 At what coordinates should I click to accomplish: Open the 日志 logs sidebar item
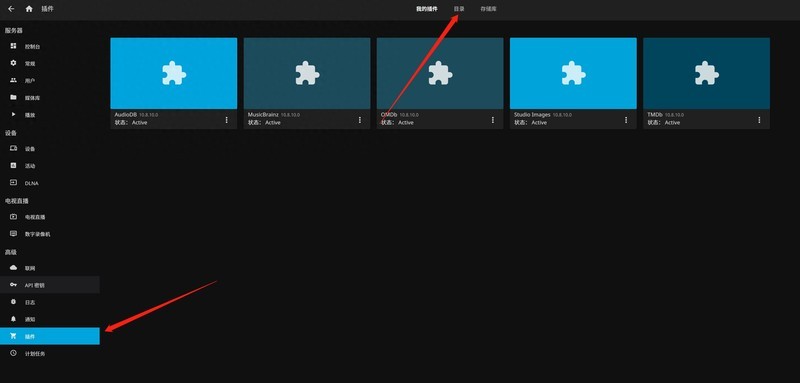tap(50, 302)
